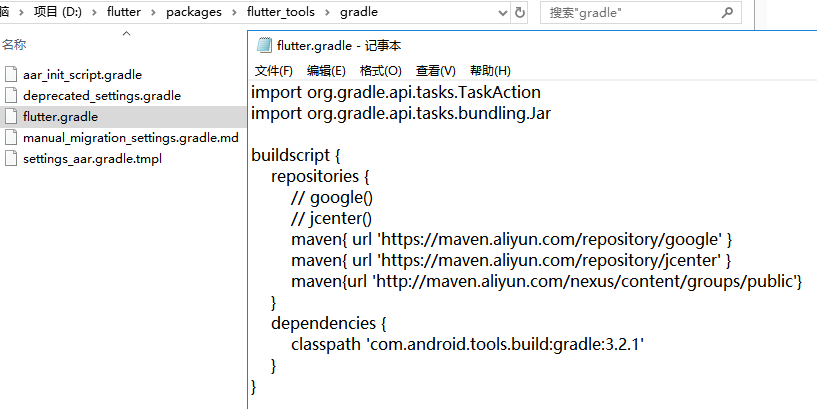Screen dimensions: 817x409
Task: Go to 项目 (D:) in breadcrumb
Action: (x=58, y=12)
